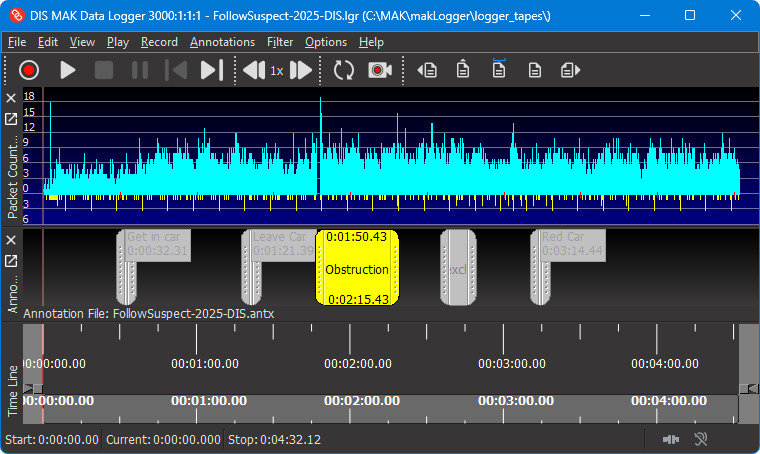760x454 pixels.
Task: Select the yellow Obstruction annotation
Action: click(x=357, y=269)
